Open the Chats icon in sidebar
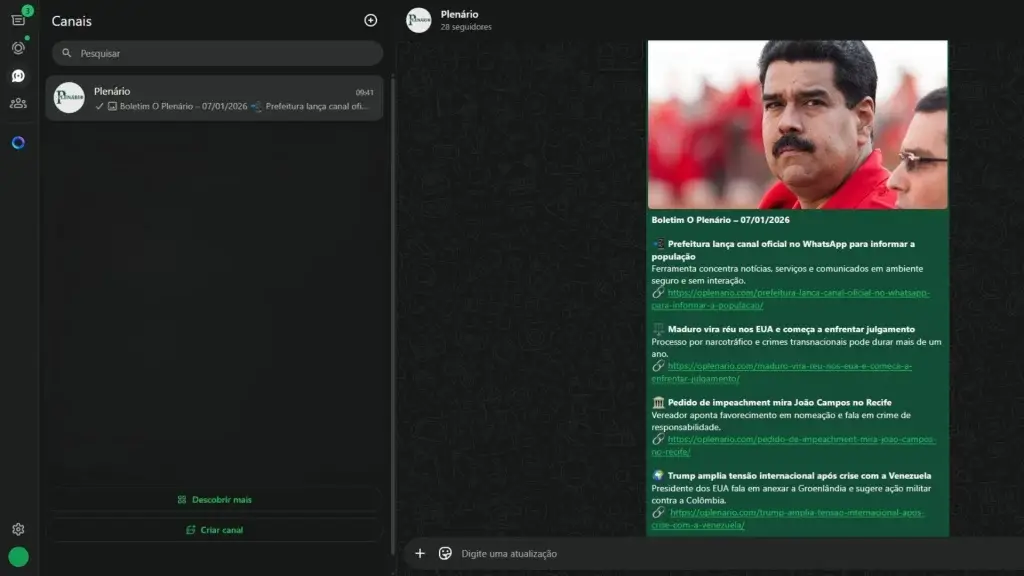Viewport: 1024px width, 576px height. [18, 20]
